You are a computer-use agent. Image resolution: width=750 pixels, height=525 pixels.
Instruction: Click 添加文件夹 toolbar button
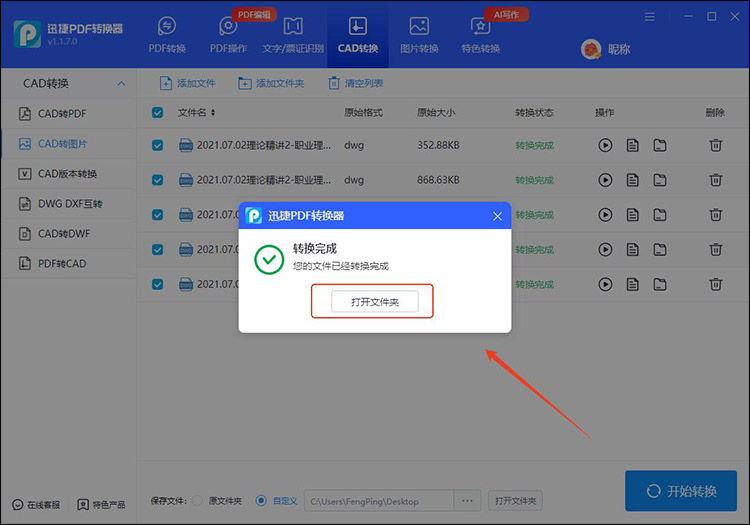(x=271, y=83)
